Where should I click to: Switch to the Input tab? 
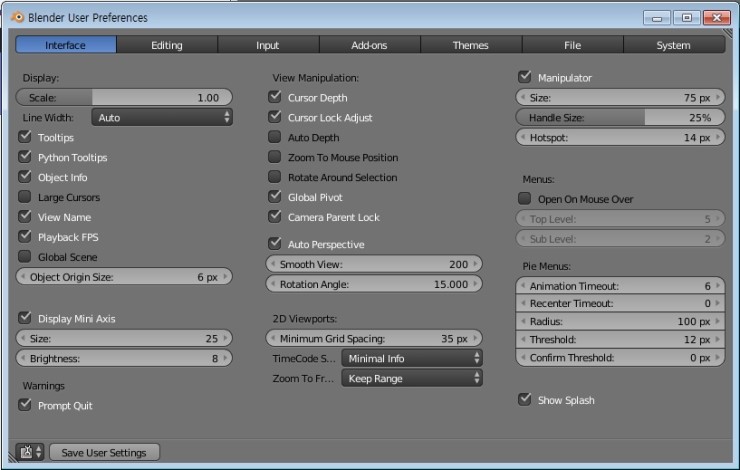click(268, 45)
